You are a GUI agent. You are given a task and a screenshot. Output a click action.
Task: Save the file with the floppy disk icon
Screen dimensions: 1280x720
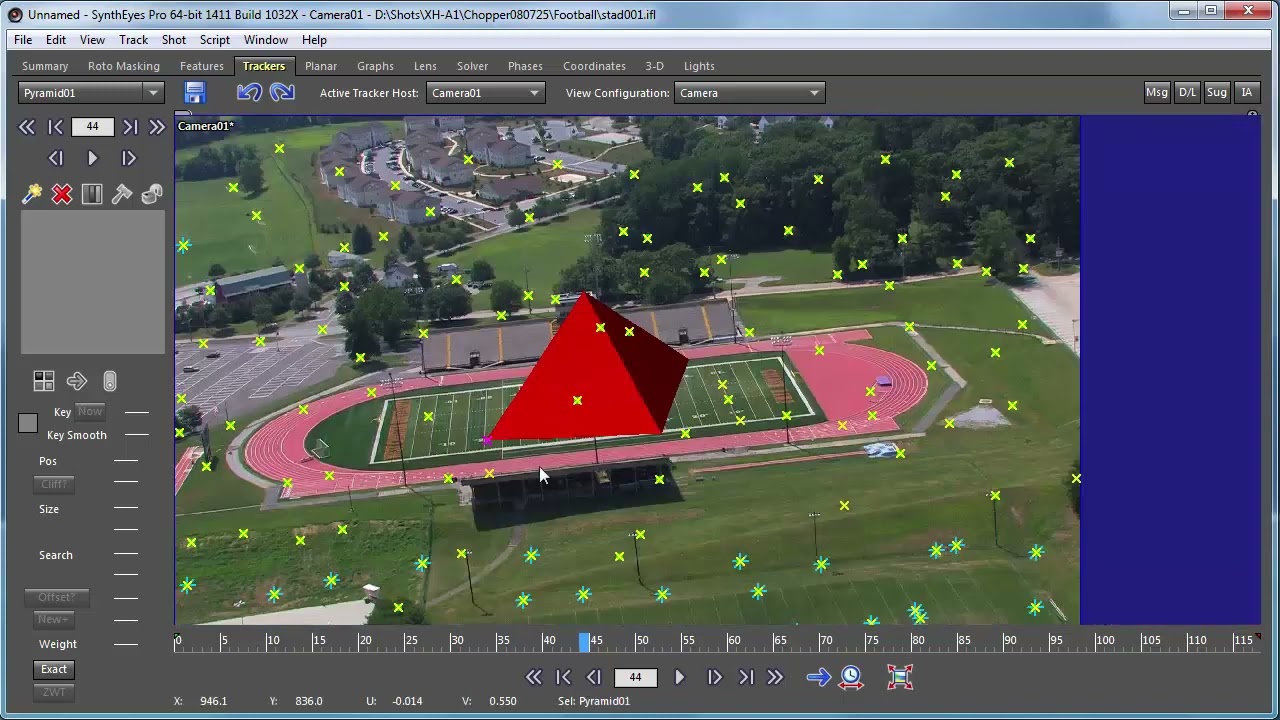click(x=195, y=93)
